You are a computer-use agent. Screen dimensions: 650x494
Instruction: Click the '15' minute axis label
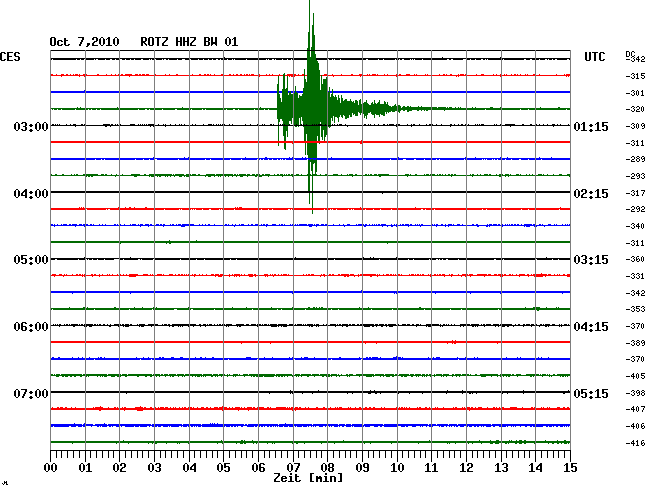click(570, 468)
